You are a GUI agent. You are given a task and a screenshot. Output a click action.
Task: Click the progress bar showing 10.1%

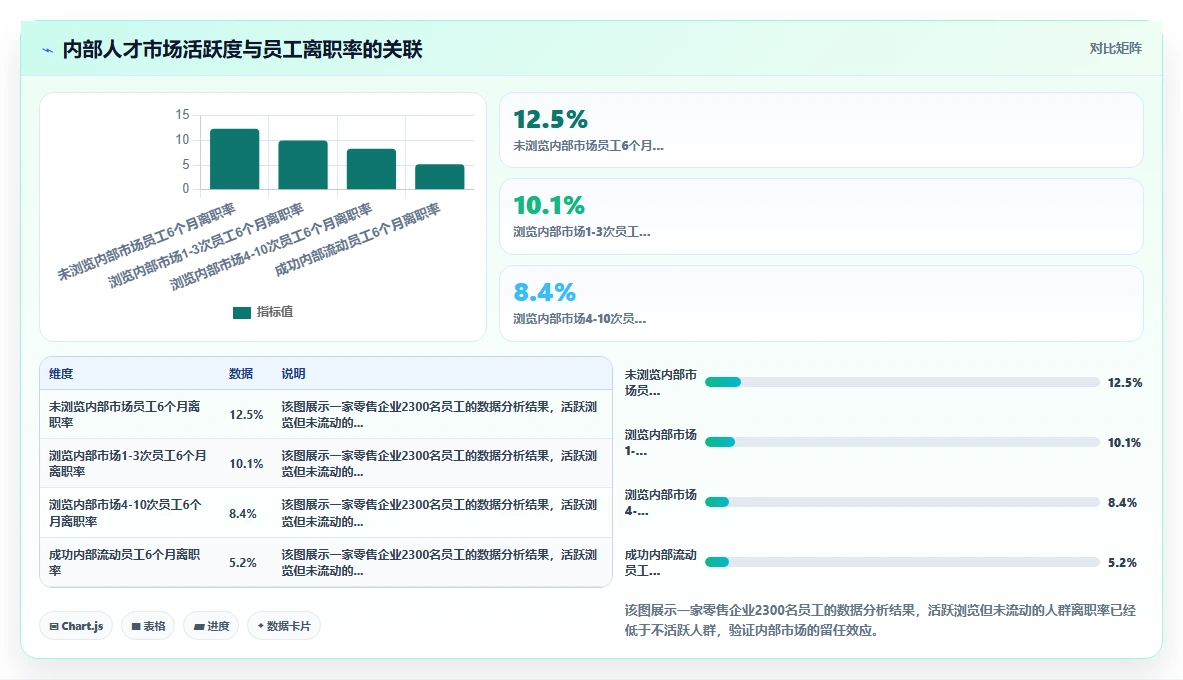click(x=902, y=442)
